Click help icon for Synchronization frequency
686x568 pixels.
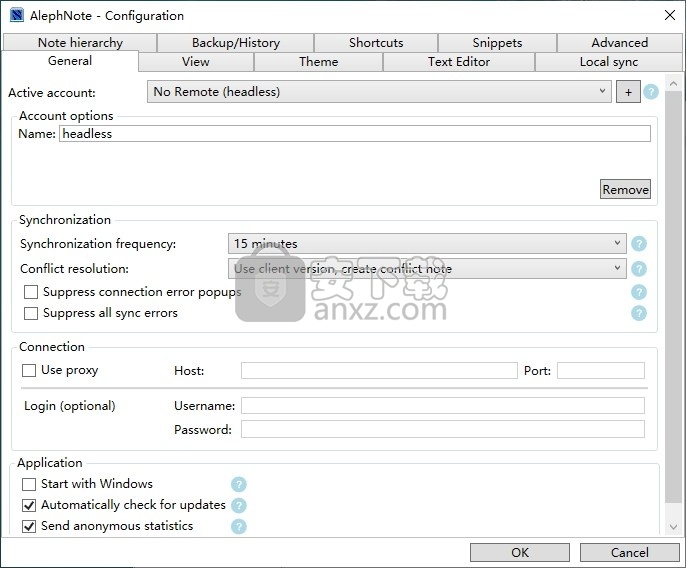tap(639, 244)
